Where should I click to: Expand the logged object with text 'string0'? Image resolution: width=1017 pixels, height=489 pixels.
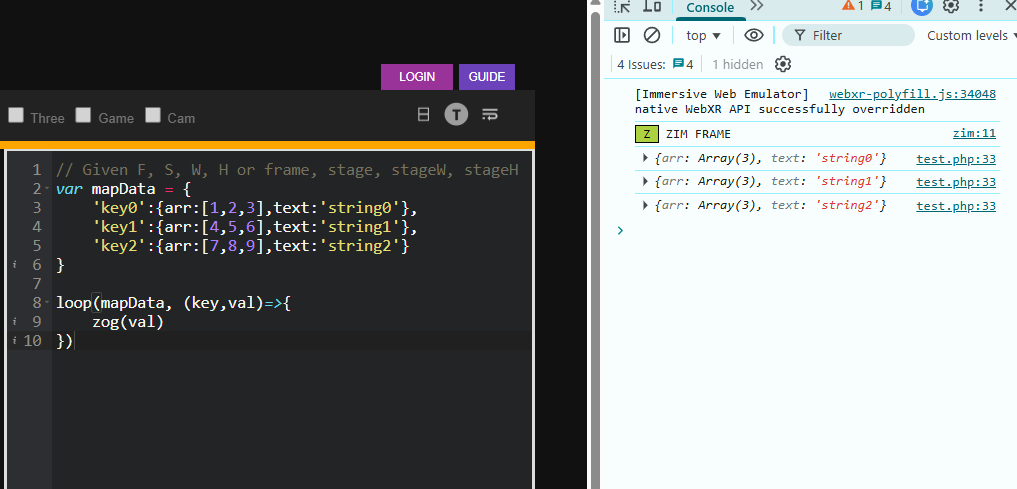point(645,158)
